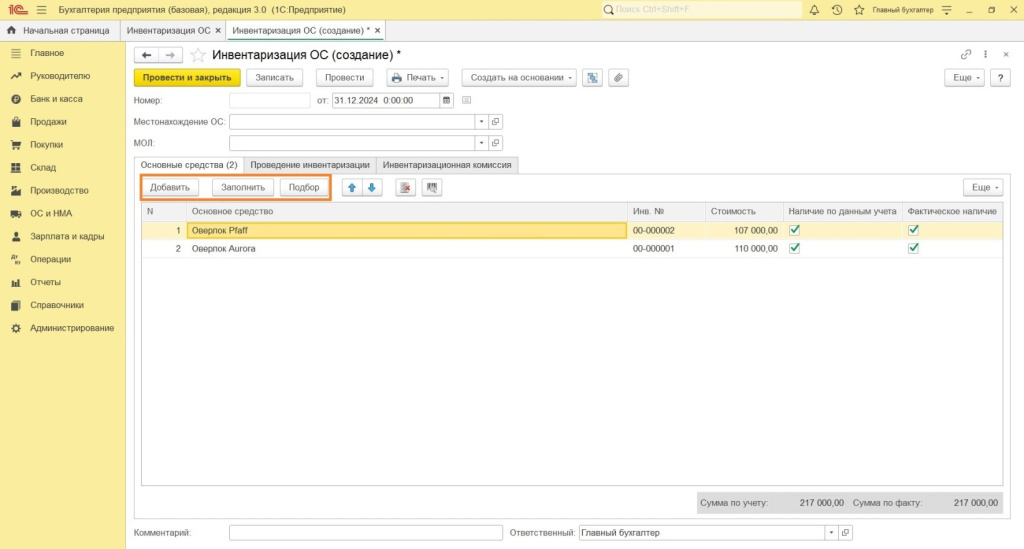Toggle Фактическое наличие for Оверлок Aurora

coord(913,248)
